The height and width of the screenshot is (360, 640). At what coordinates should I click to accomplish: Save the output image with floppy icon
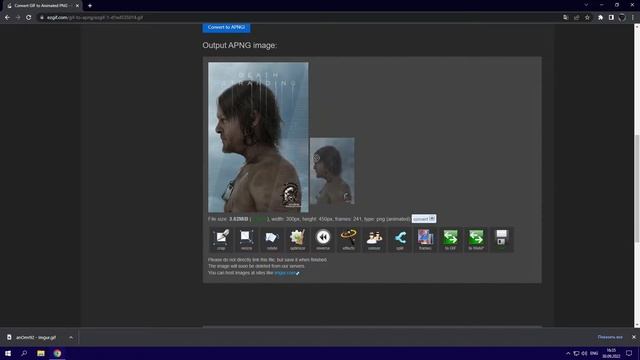click(x=501, y=240)
